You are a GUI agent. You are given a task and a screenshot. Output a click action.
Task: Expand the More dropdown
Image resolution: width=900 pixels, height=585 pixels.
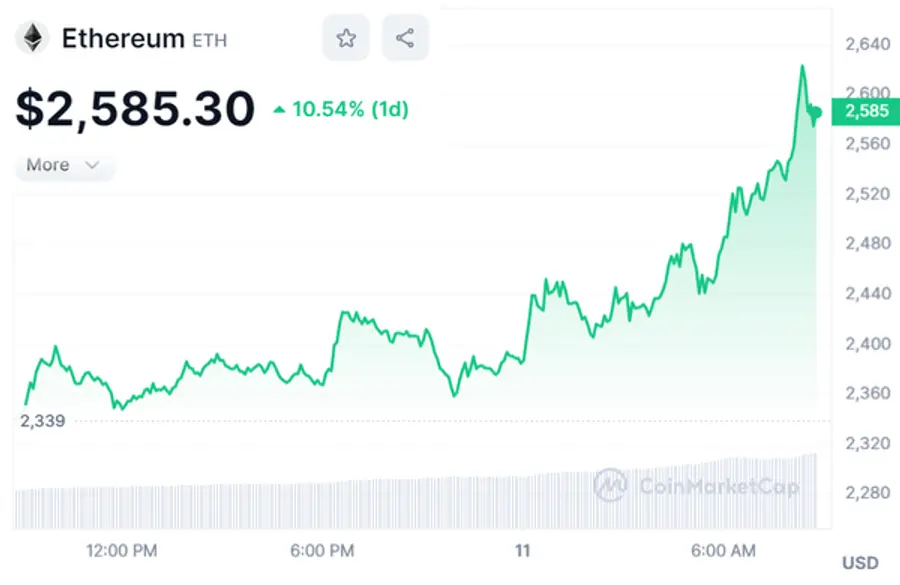pos(64,165)
